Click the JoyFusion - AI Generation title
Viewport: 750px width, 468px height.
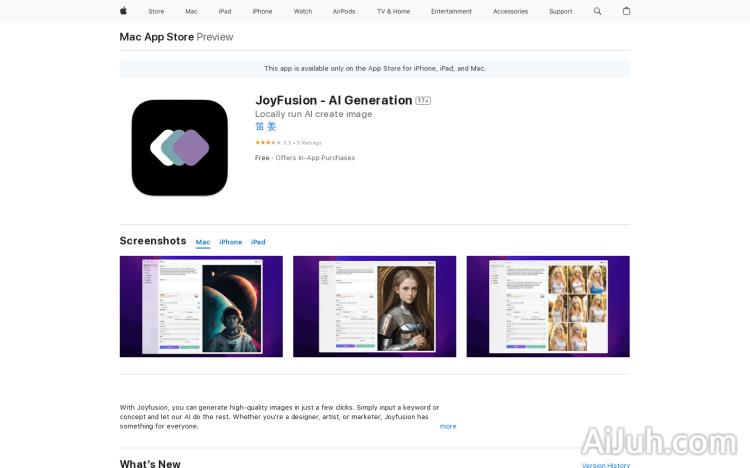click(x=333, y=100)
